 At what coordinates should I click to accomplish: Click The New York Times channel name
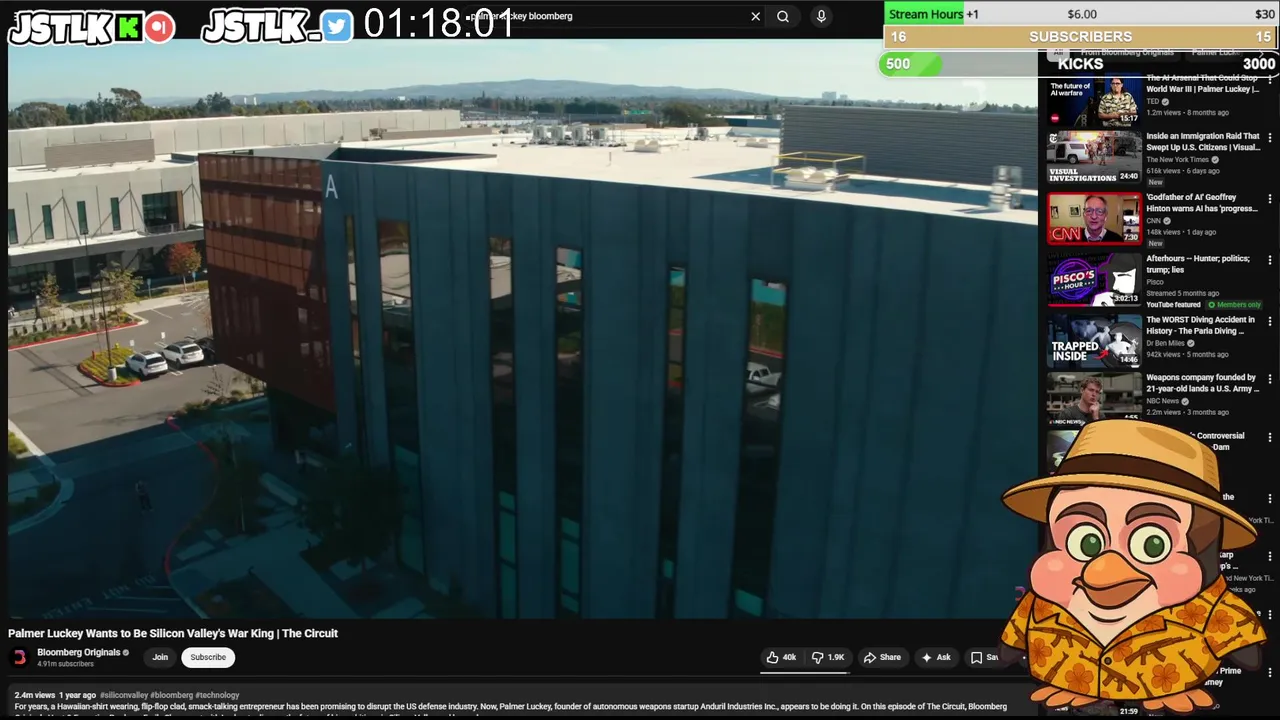click(x=1178, y=160)
